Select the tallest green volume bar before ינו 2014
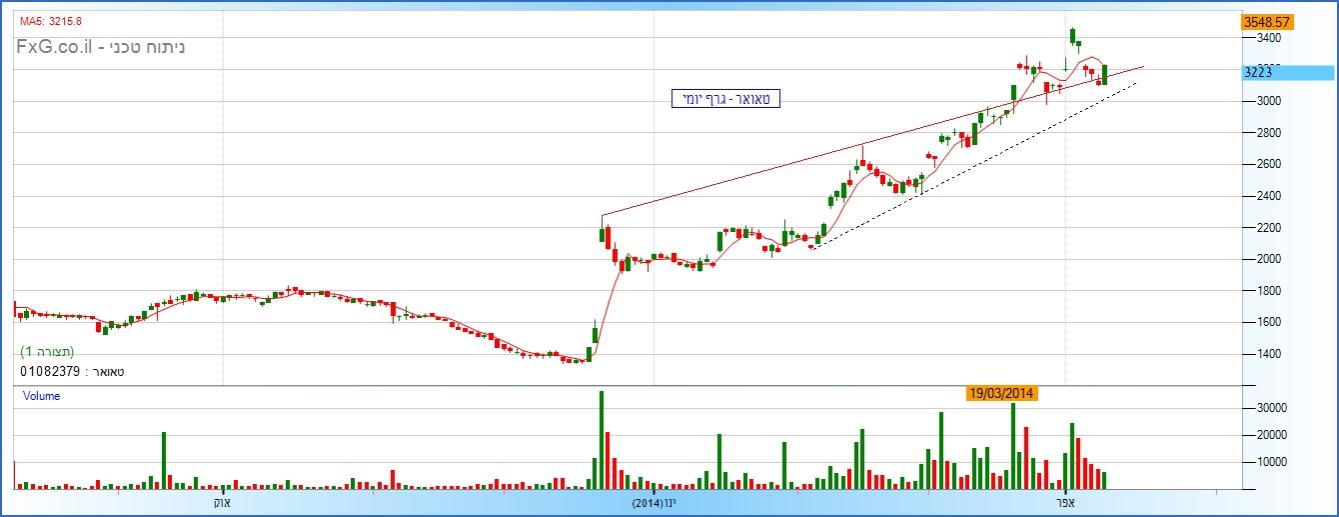The image size is (1339, 517). pyautogui.click(x=601, y=440)
